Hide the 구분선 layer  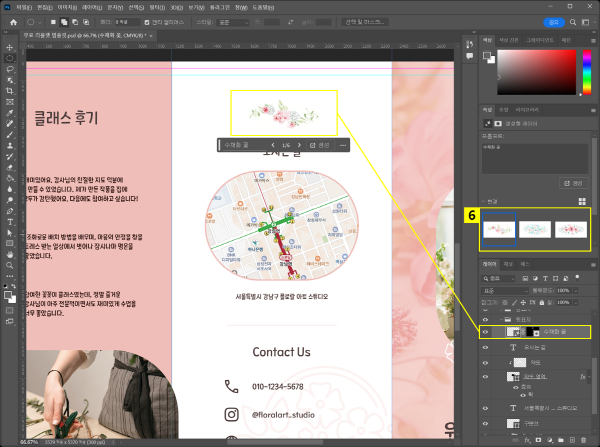pyautogui.click(x=487, y=423)
